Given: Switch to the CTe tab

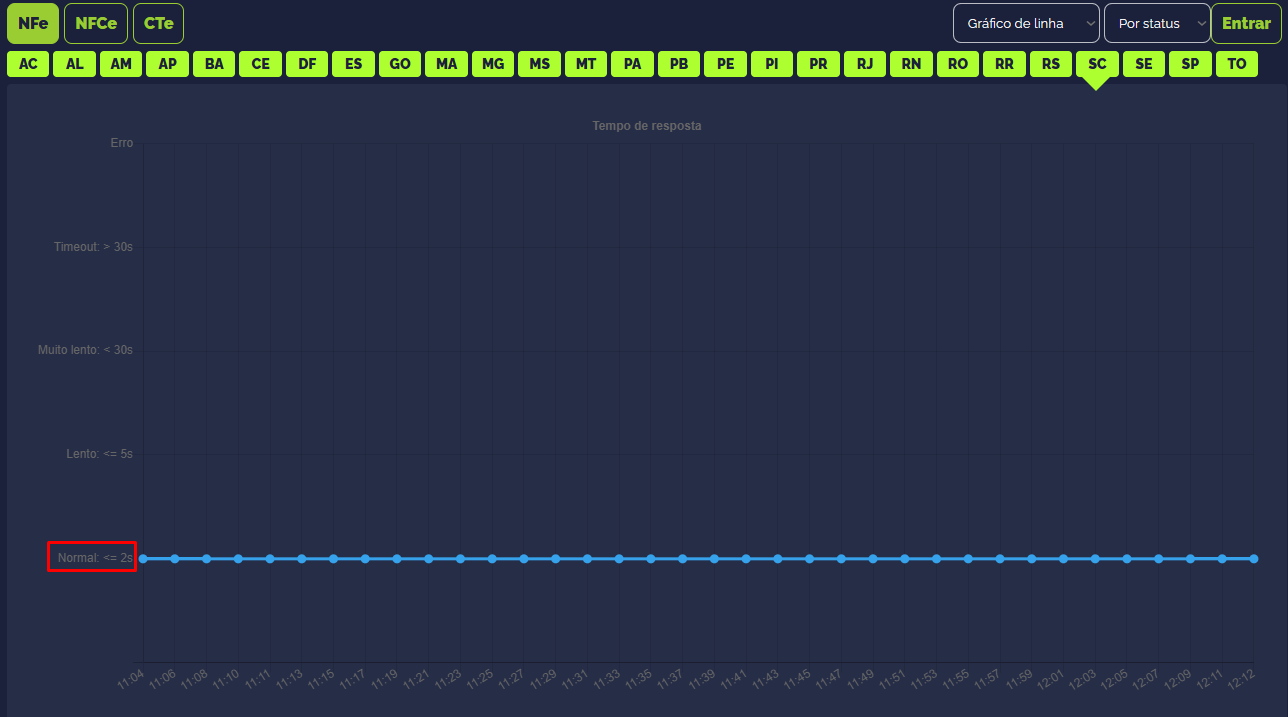Looking at the screenshot, I should [x=158, y=23].
